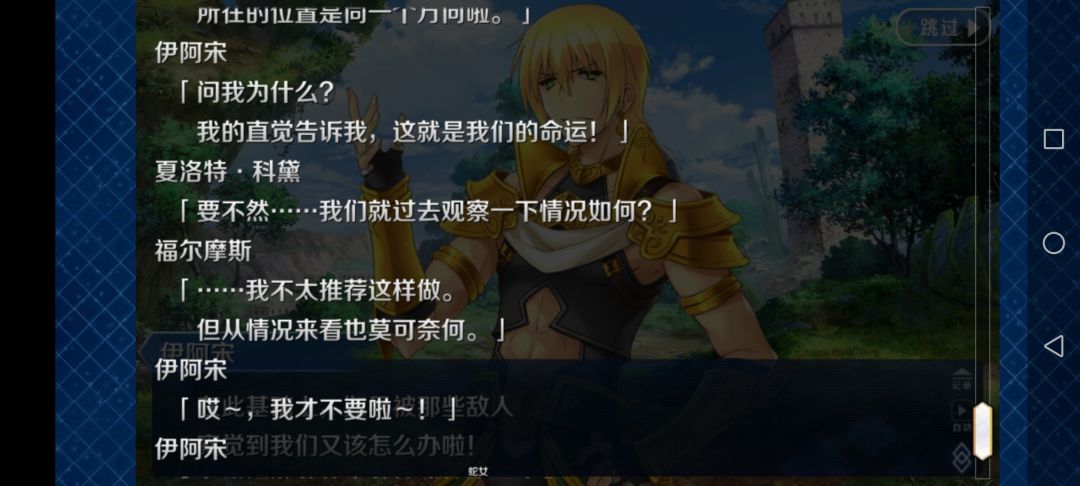Select the line 但从情况来看也莫可奈何

click(x=338, y=330)
